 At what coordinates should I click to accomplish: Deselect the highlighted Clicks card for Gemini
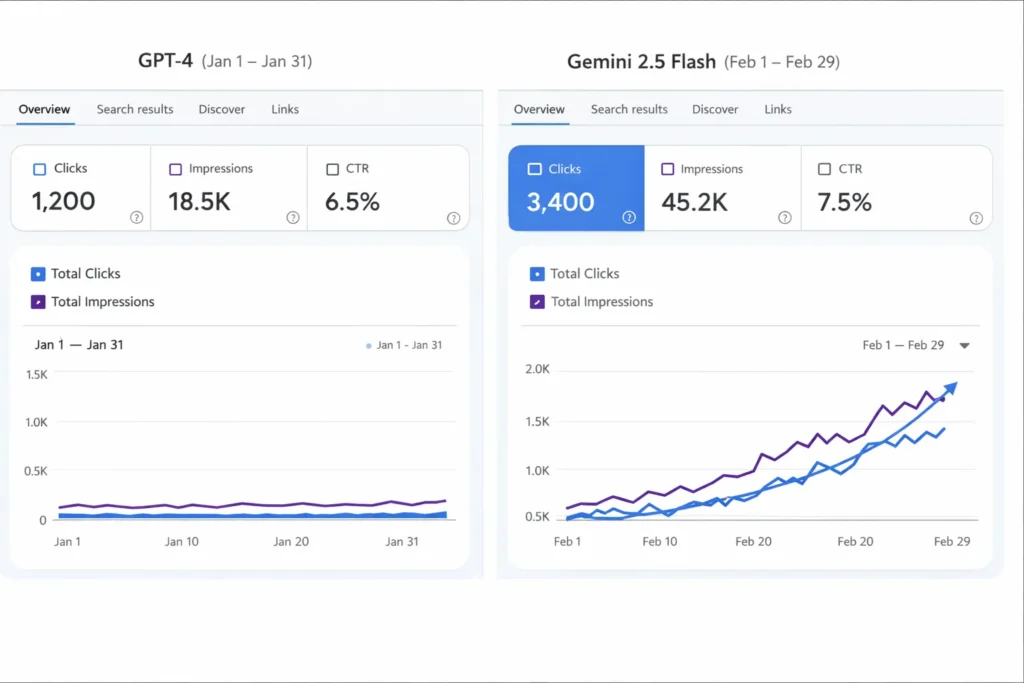[x=576, y=188]
